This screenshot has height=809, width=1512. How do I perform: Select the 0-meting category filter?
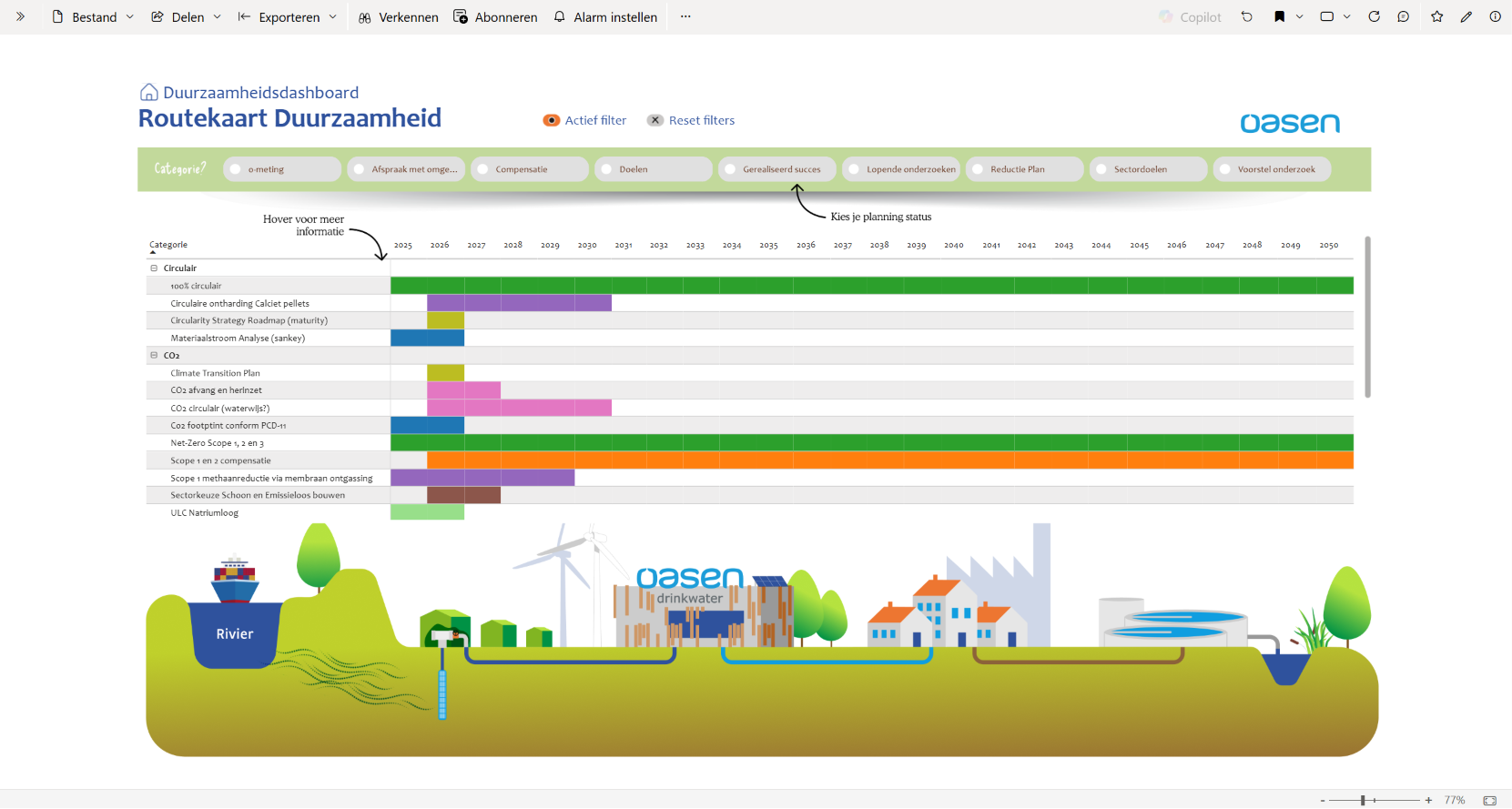click(x=282, y=169)
